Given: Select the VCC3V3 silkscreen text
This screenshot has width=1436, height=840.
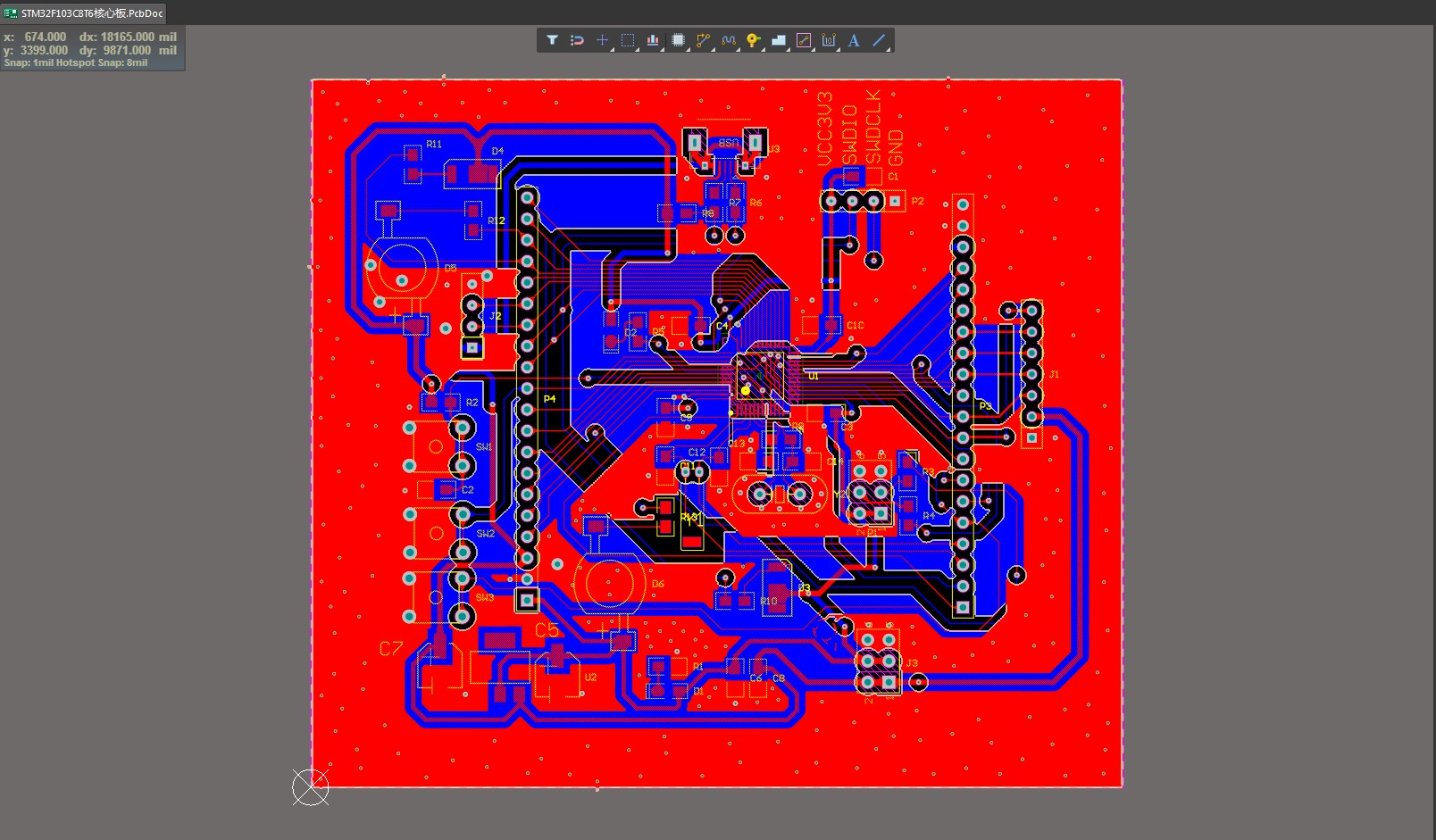Looking at the screenshot, I should point(824,129).
